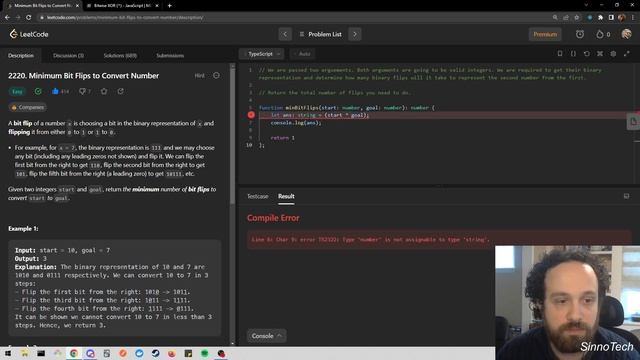
Task: Click the feedback smiley icon
Action: pos(216,76)
